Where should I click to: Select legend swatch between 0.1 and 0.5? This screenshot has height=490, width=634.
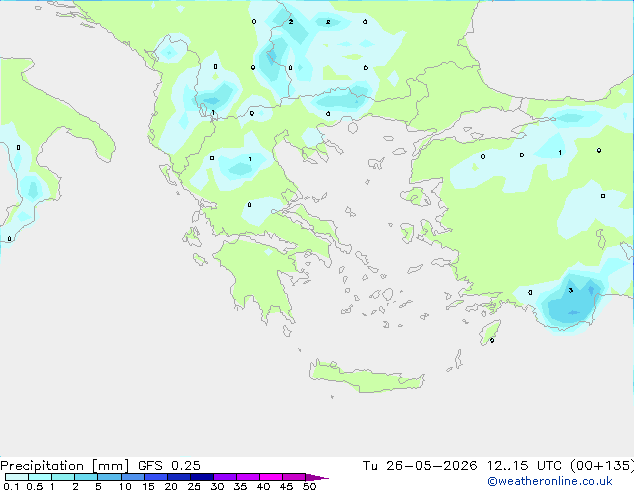pyautogui.click(x=17, y=477)
